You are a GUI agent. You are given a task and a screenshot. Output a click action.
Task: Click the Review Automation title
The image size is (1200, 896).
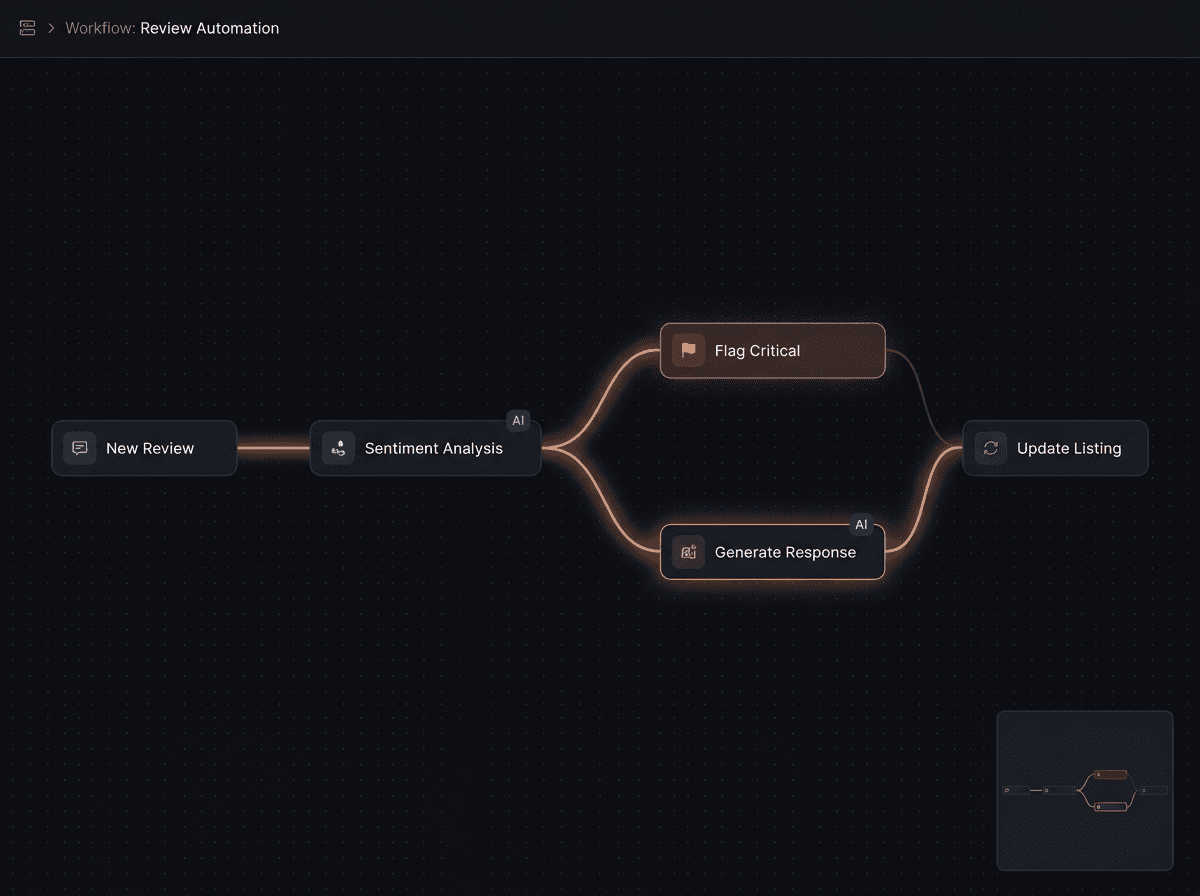(210, 28)
